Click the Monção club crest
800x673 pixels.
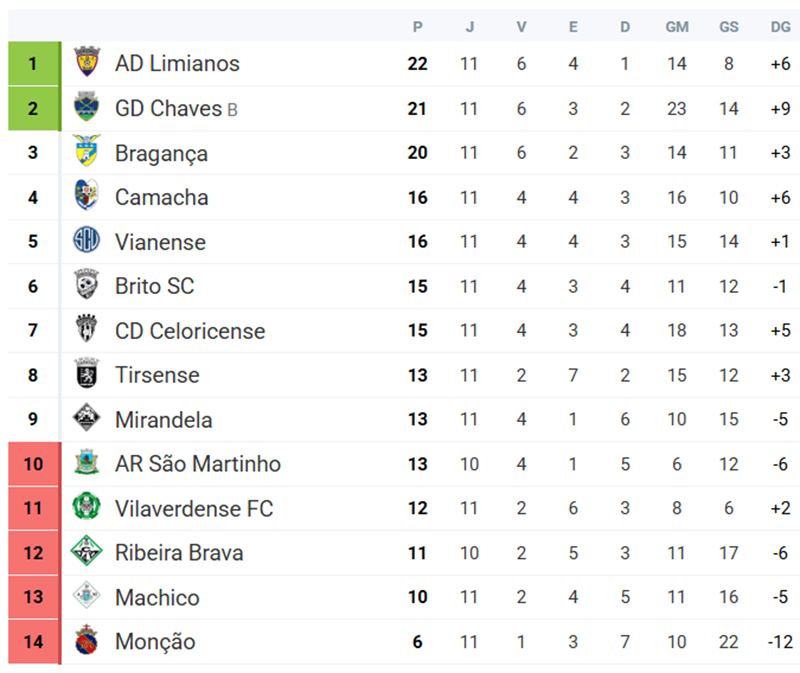click(87, 641)
